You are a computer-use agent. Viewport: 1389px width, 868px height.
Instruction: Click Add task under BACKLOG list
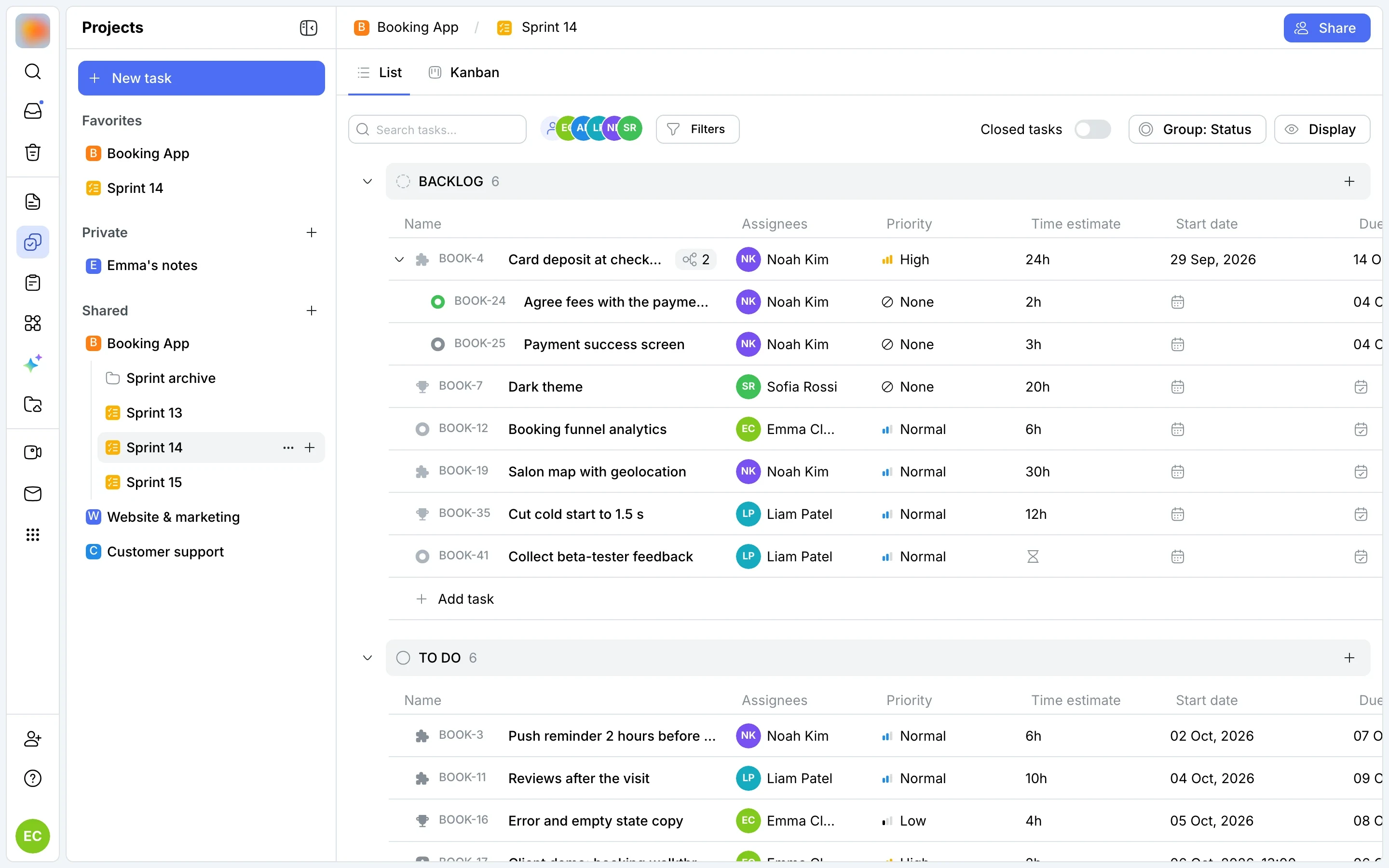(455, 599)
